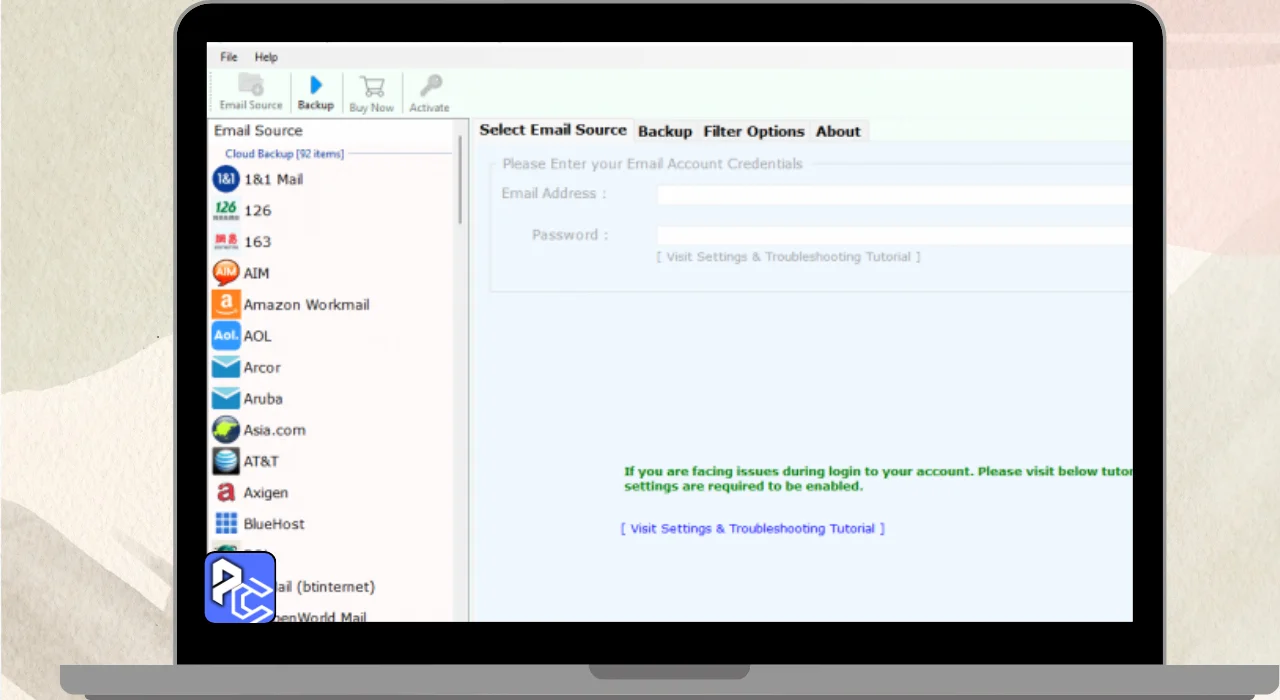Pick the AOL icon

pos(226,336)
